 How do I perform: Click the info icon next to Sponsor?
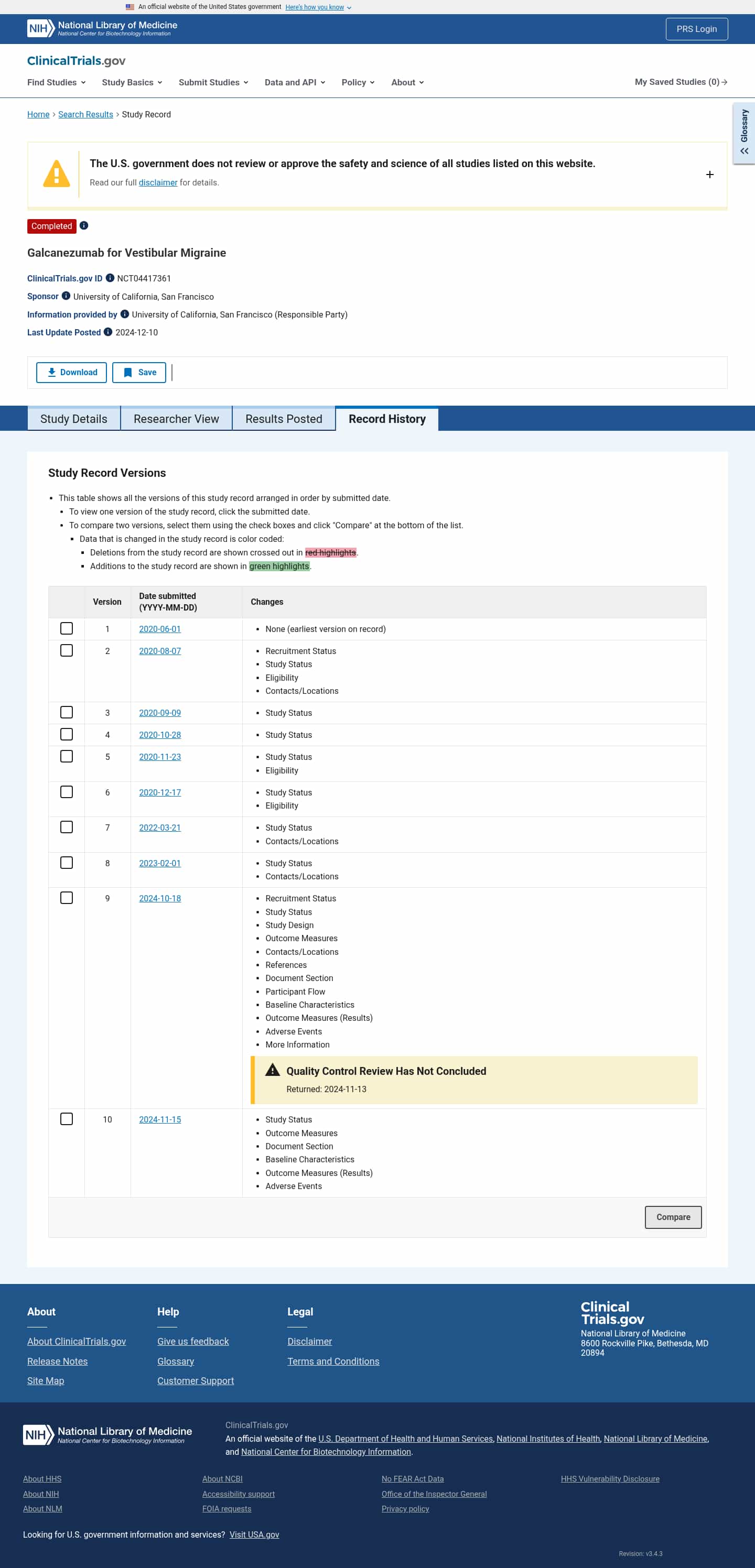tap(66, 297)
